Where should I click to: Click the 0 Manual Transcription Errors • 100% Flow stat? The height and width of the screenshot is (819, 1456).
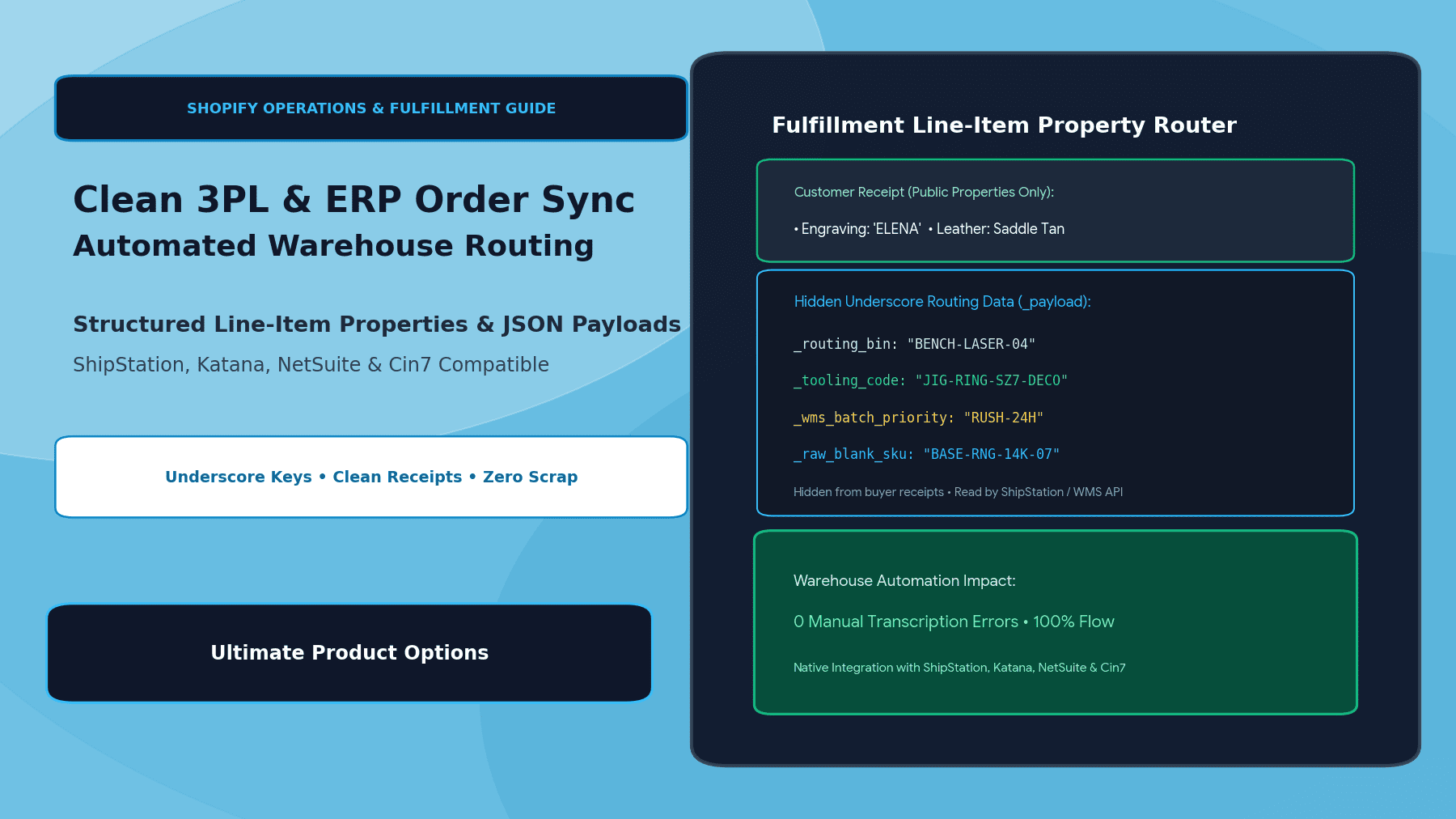tap(954, 622)
